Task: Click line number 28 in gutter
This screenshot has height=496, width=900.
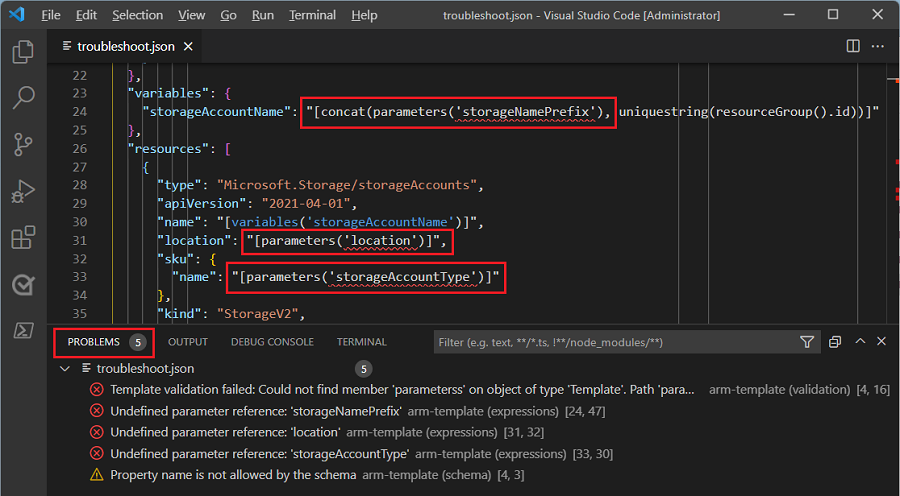Action: (x=80, y=185)
